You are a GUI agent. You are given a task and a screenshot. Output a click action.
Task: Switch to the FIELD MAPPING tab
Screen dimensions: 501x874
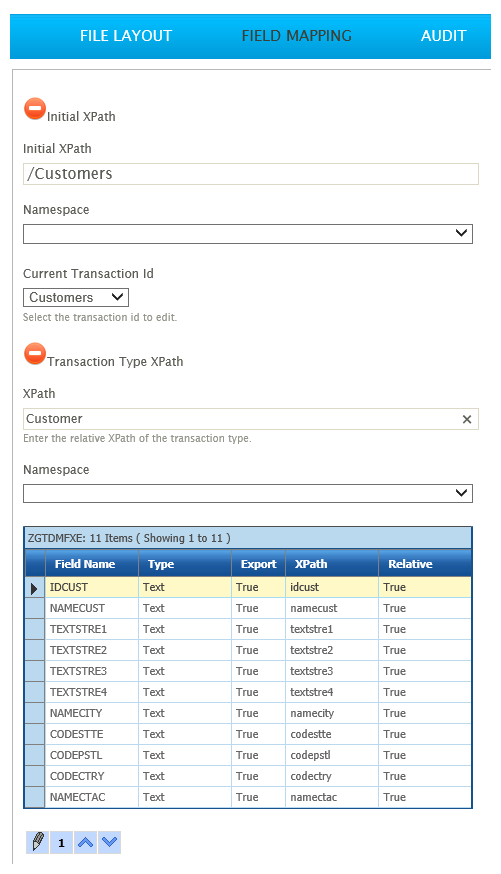pos(296,36)
